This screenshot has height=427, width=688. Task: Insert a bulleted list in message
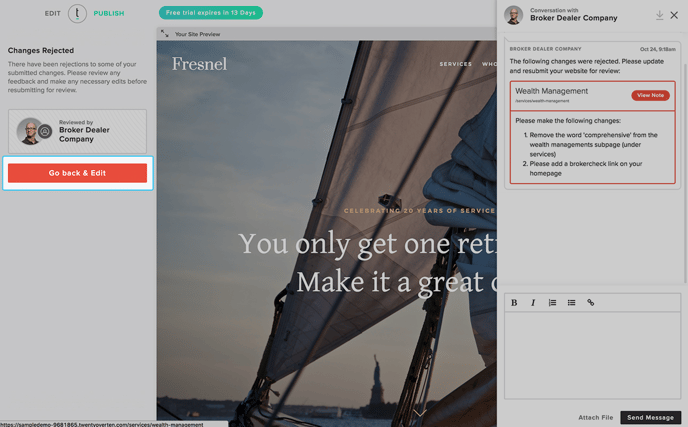point(571,302)
